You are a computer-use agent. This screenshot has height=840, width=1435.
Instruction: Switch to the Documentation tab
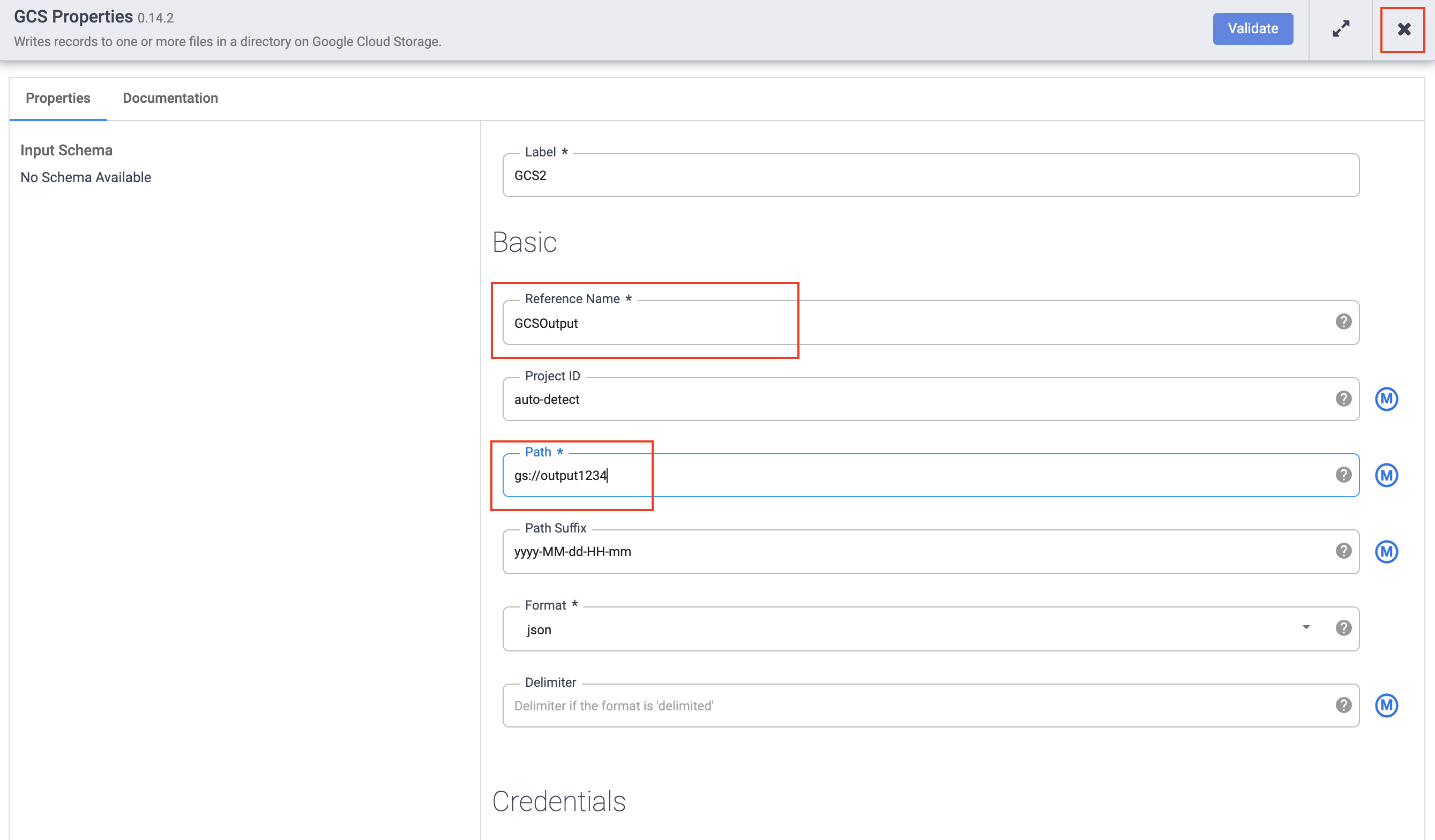170,98
